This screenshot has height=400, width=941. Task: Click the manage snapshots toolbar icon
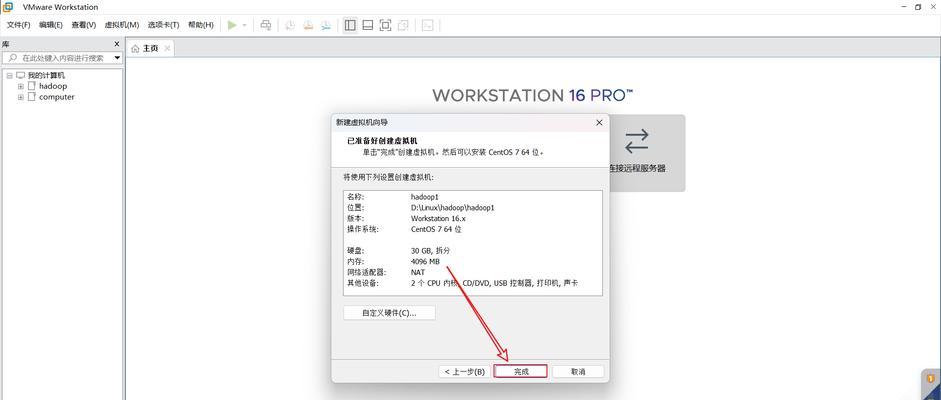click(326, 25)
